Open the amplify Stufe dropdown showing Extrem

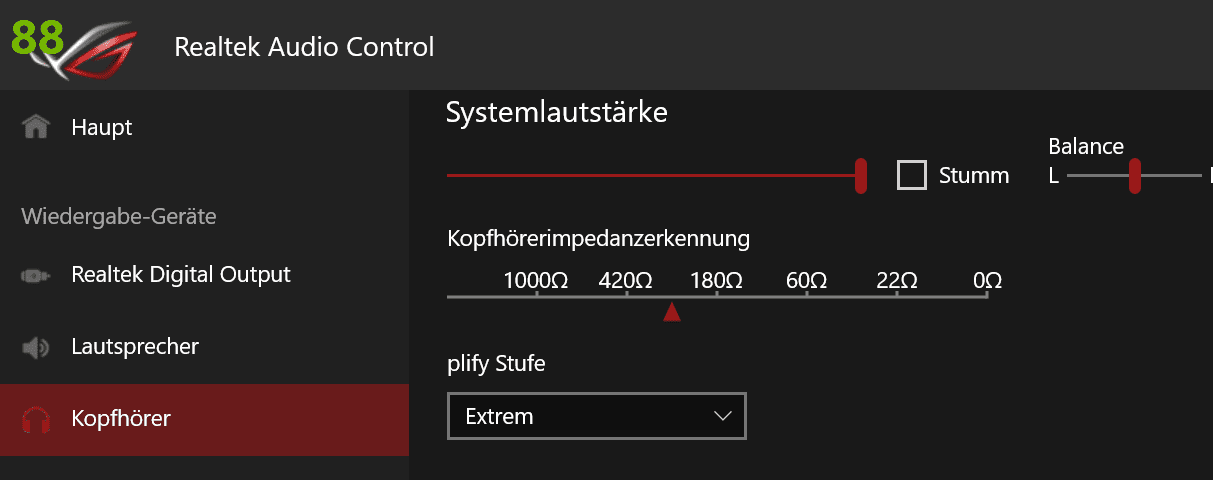[x=596, y=416]
